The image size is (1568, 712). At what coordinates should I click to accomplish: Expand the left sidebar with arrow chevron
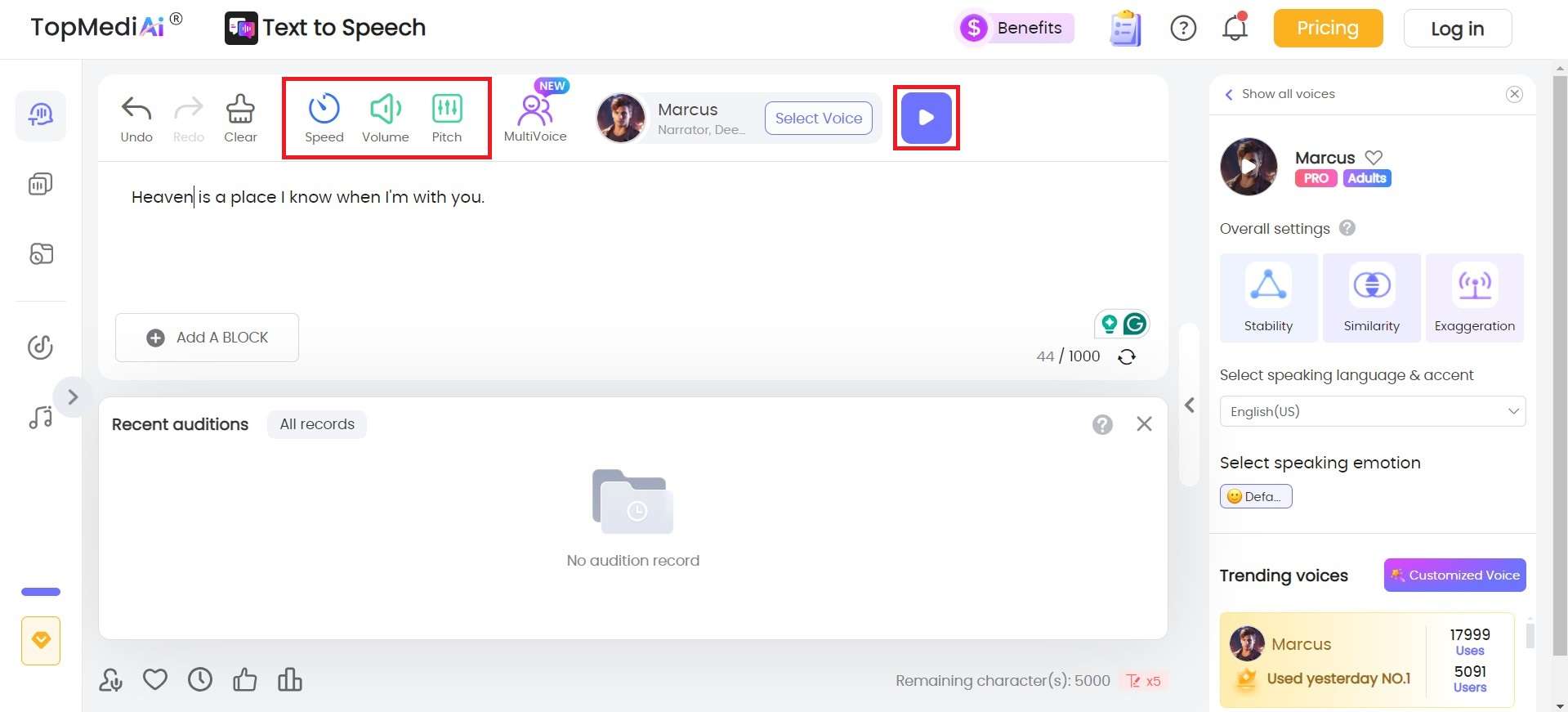click(73, 397)
